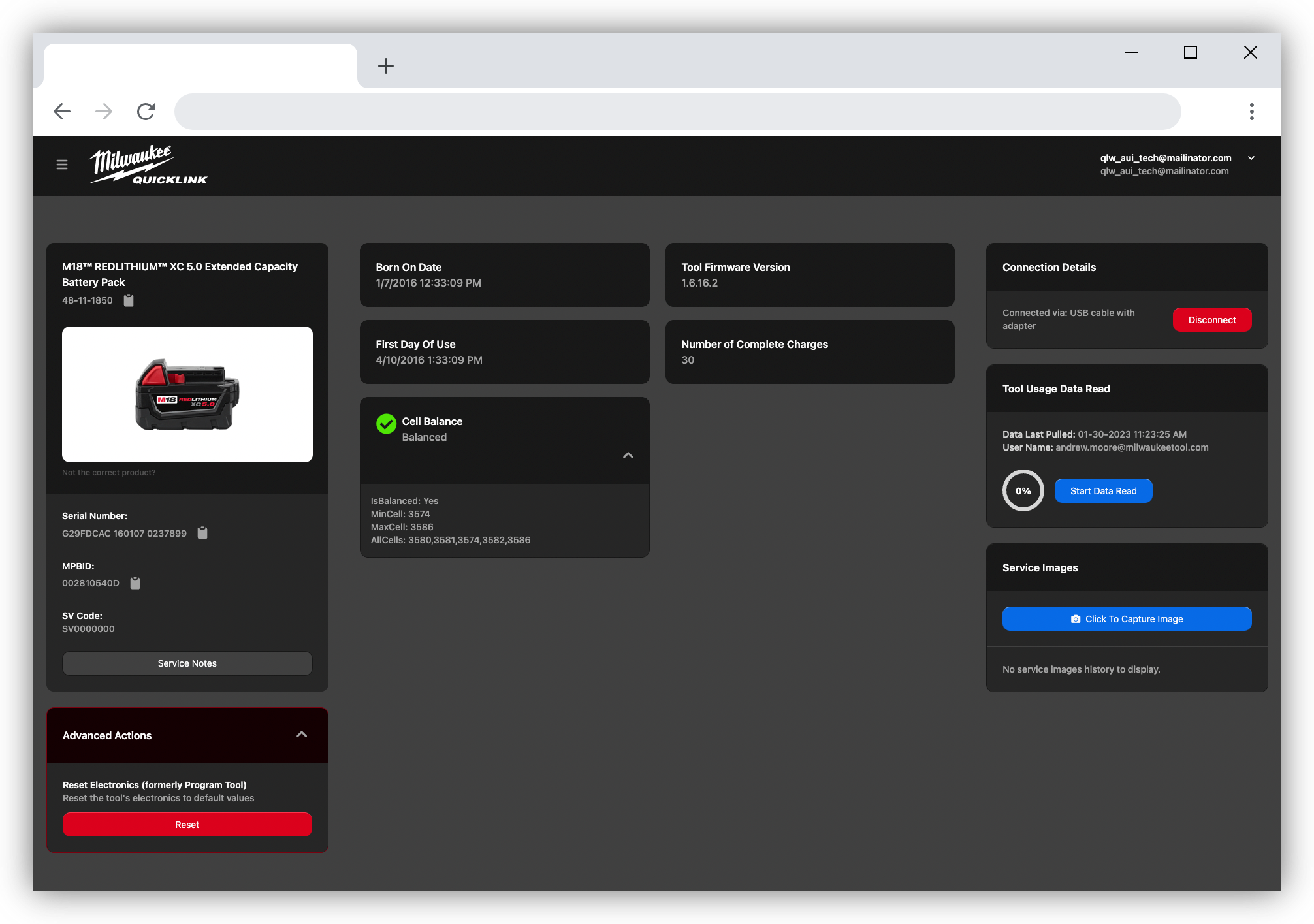The width and height of the screenshot is (1314, 924).
Task: Copy the 48-11-1850 model number
Action: [129, 300]
